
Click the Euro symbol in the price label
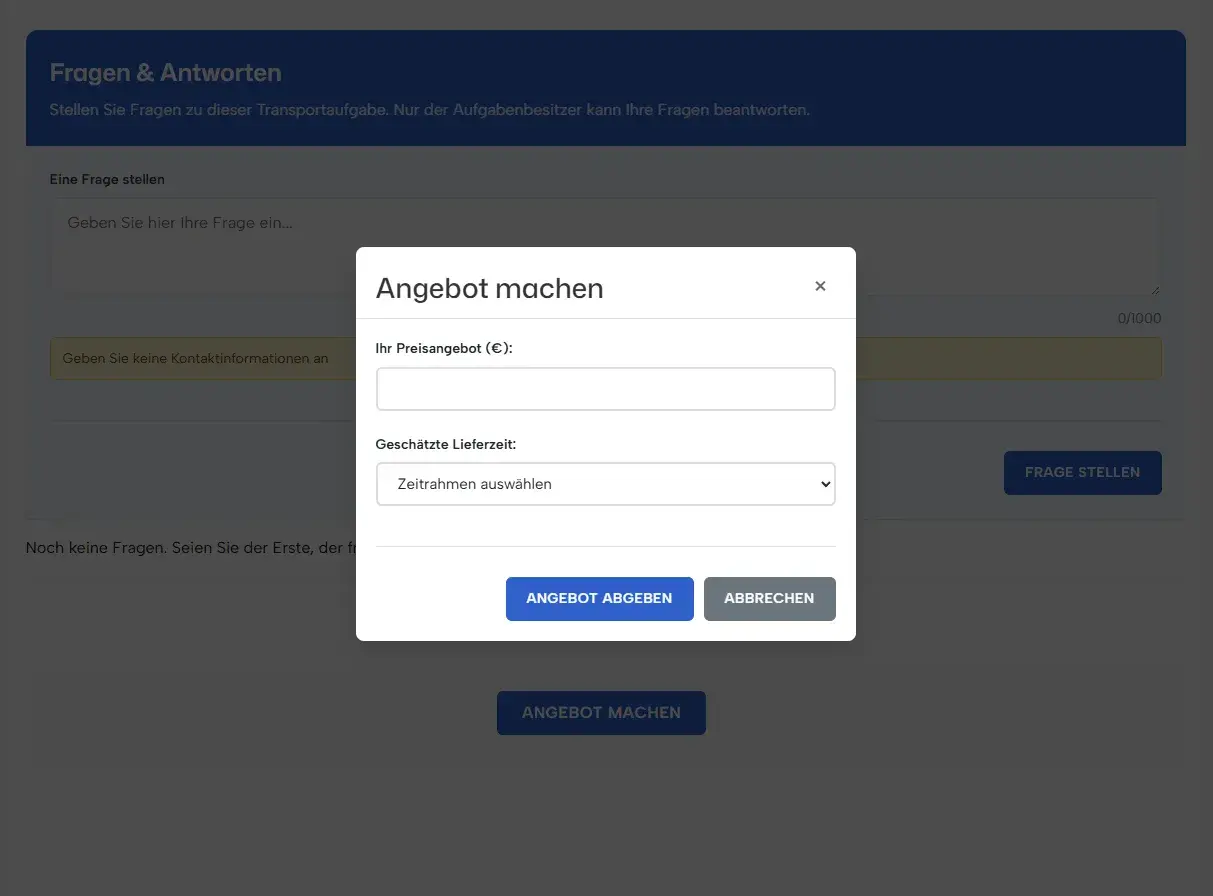(495, 348)
